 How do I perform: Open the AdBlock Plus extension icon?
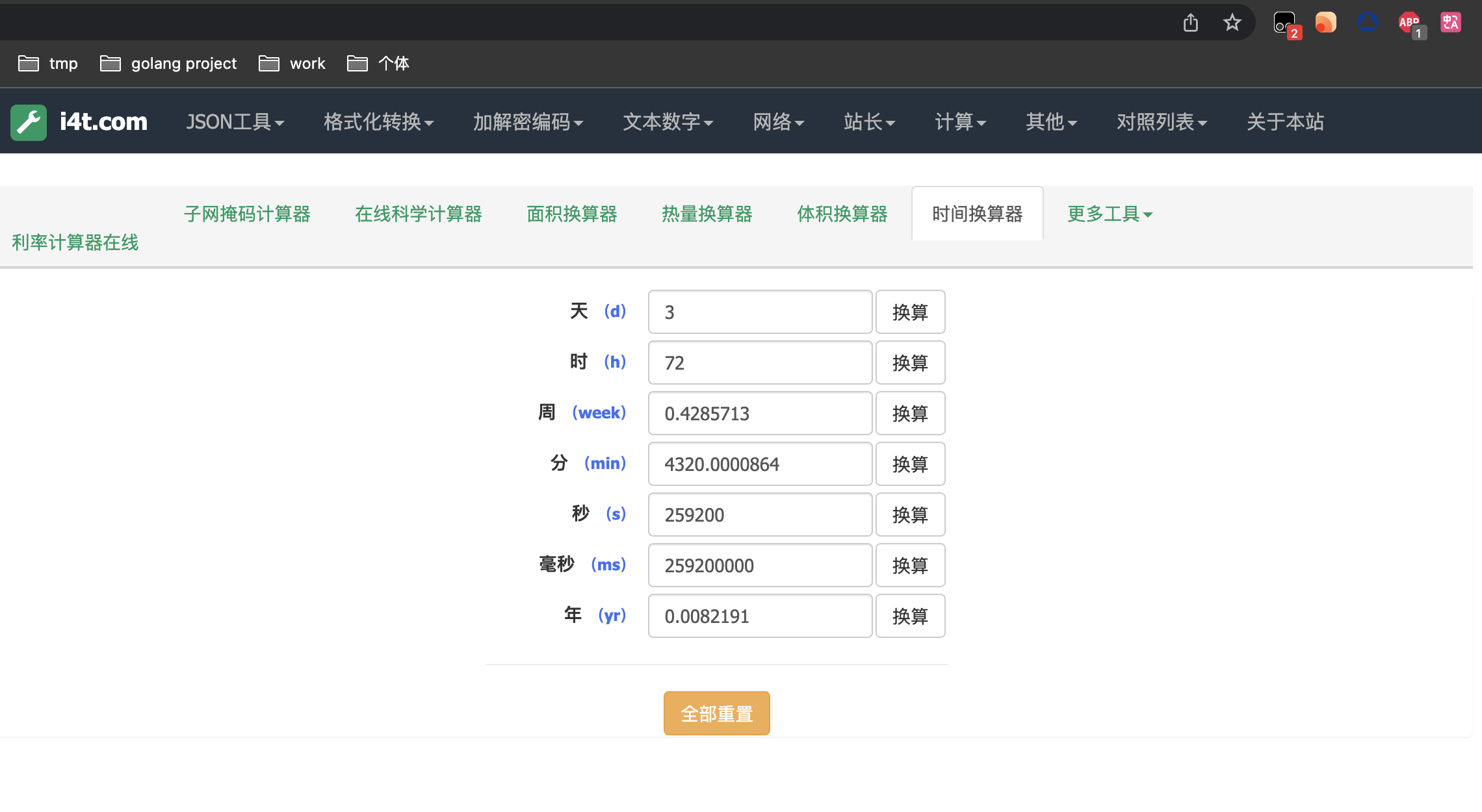click(x=1409, y=23)
